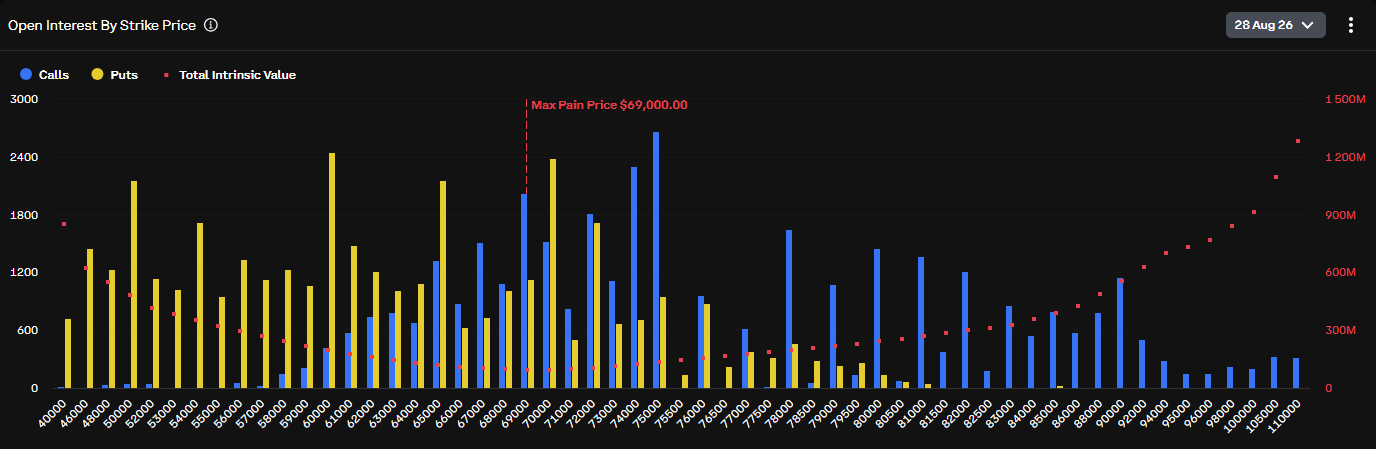The image size is (1376, 449).
Task: Select the Puts bar at strike 70000
Action: point(553,273)
